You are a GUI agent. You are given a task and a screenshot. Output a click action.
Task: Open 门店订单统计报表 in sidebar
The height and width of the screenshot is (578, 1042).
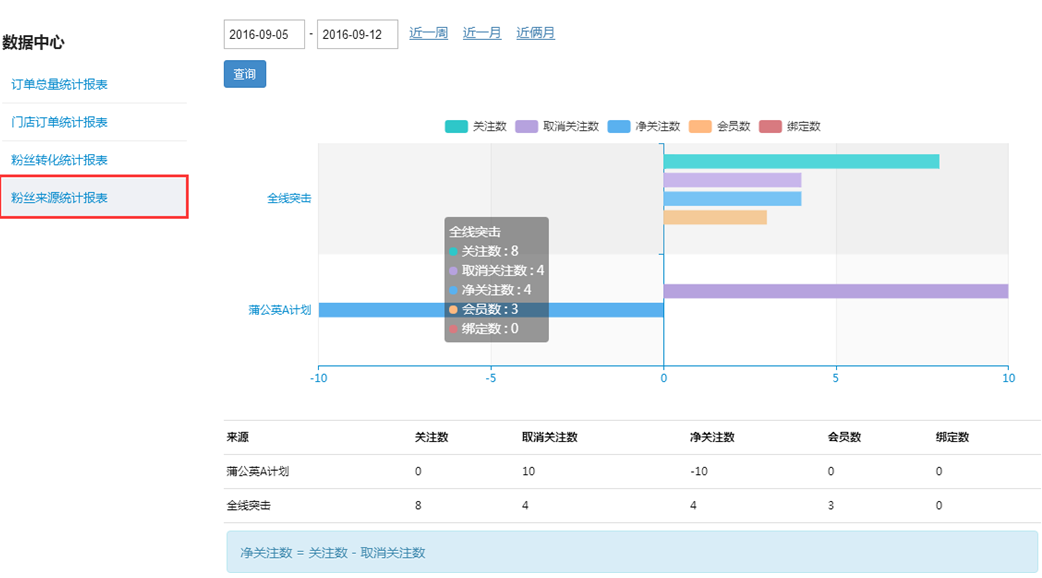click(60, 122)
